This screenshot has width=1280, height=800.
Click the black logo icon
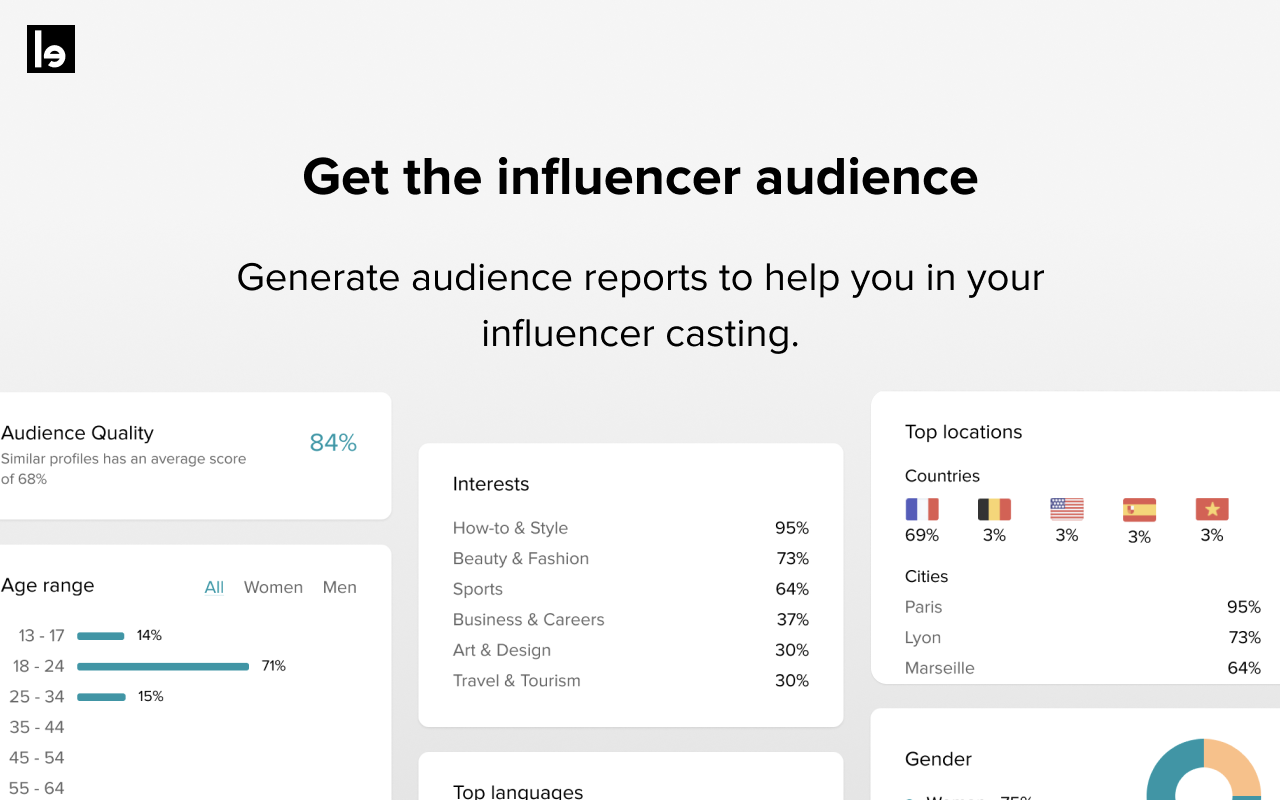(x=51, y=49)
